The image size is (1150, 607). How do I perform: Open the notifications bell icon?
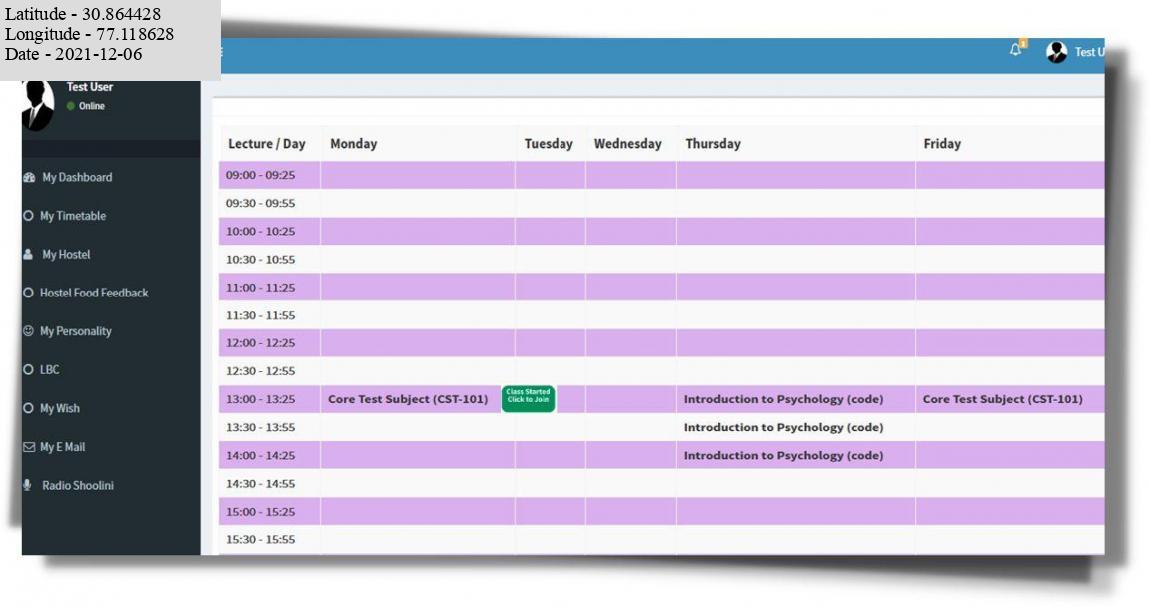pos(1015,50)
